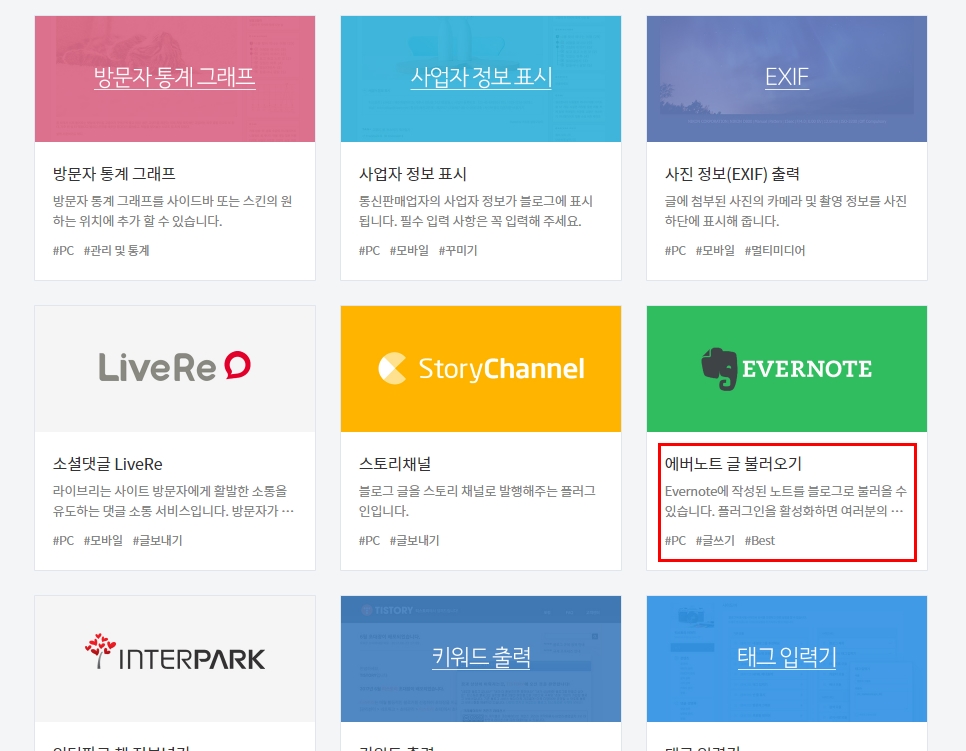Select #모바일 tag on 사진 정보(EXIF) 출력 card
966x751 pixels.
pos(715,251)
